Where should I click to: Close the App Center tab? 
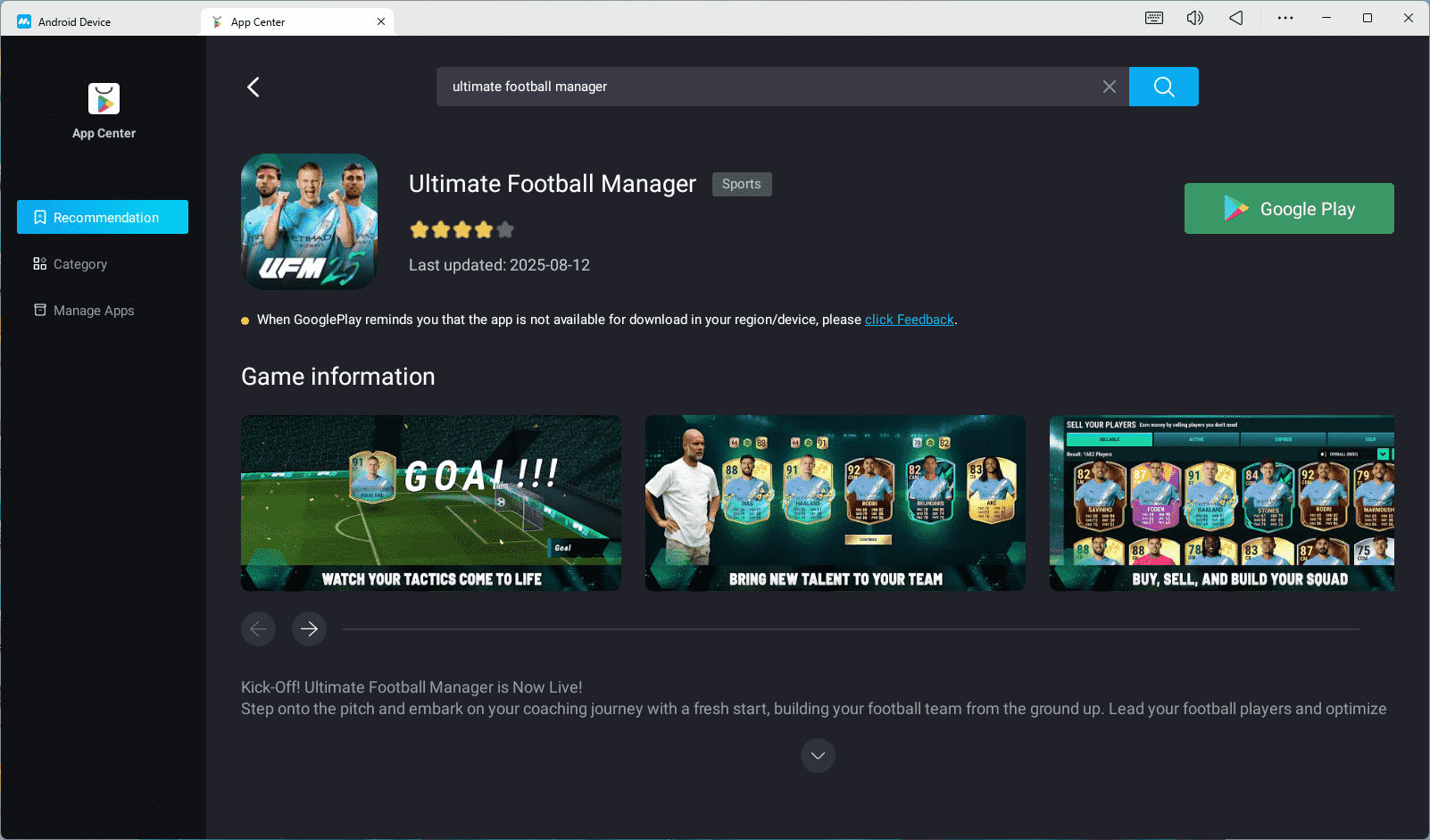coord(381,21)
